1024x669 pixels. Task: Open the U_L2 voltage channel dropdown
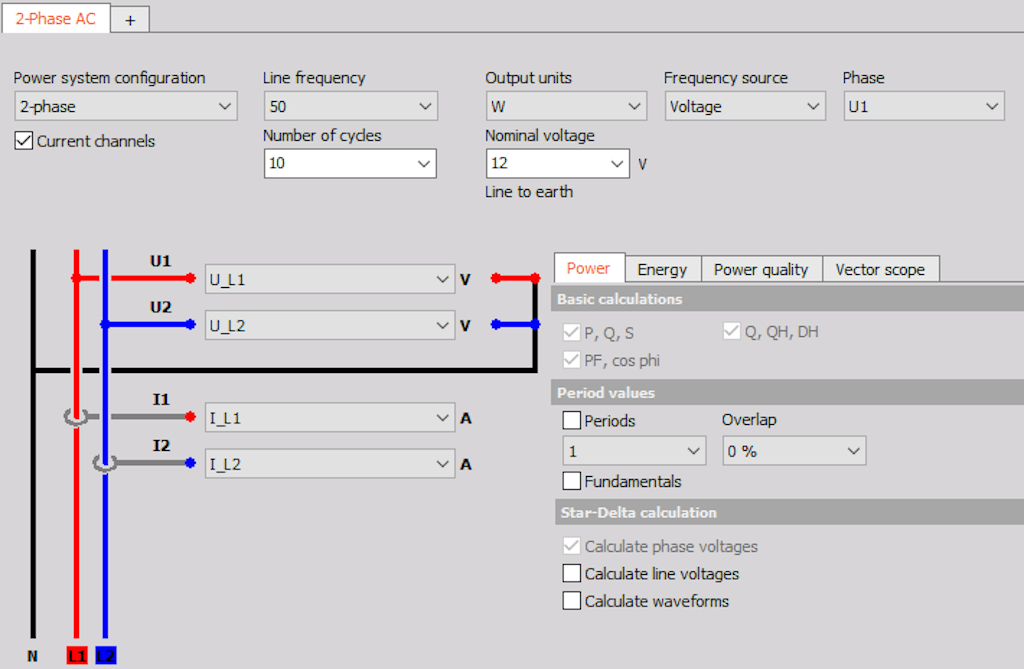330,325
